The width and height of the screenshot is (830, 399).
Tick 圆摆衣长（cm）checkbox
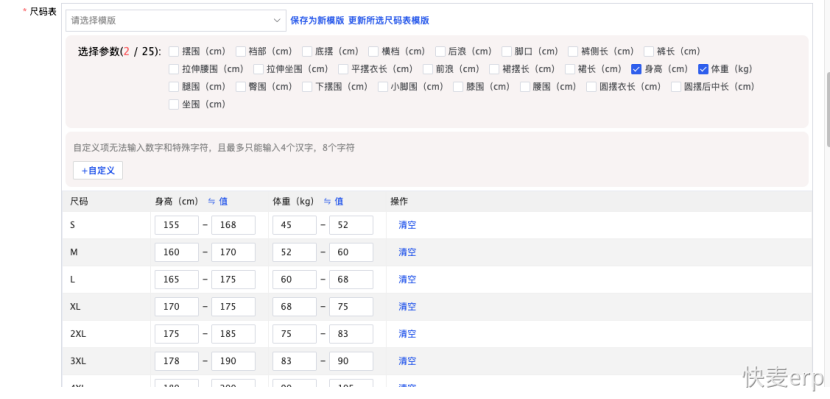point(591,87)
